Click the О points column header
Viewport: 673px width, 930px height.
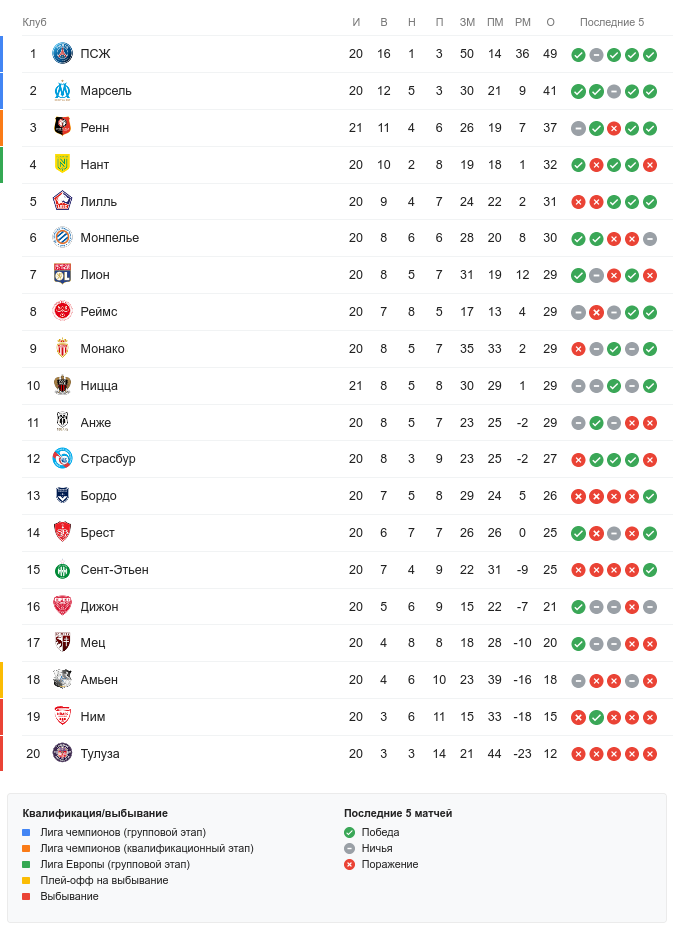pyautogui.click(x=550, y=22)
